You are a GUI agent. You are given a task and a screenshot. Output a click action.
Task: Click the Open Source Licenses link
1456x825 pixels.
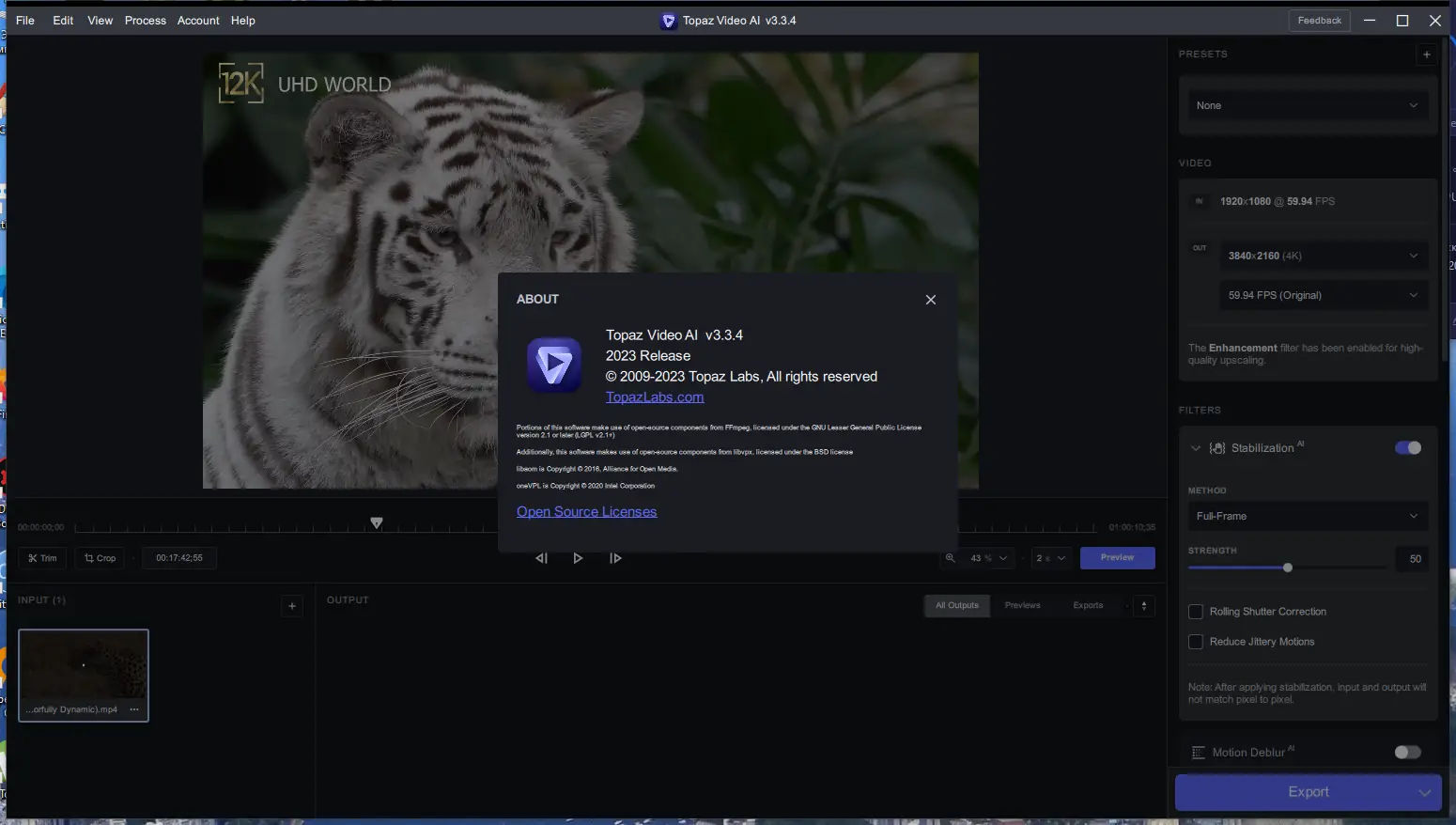tap(586, 511)
